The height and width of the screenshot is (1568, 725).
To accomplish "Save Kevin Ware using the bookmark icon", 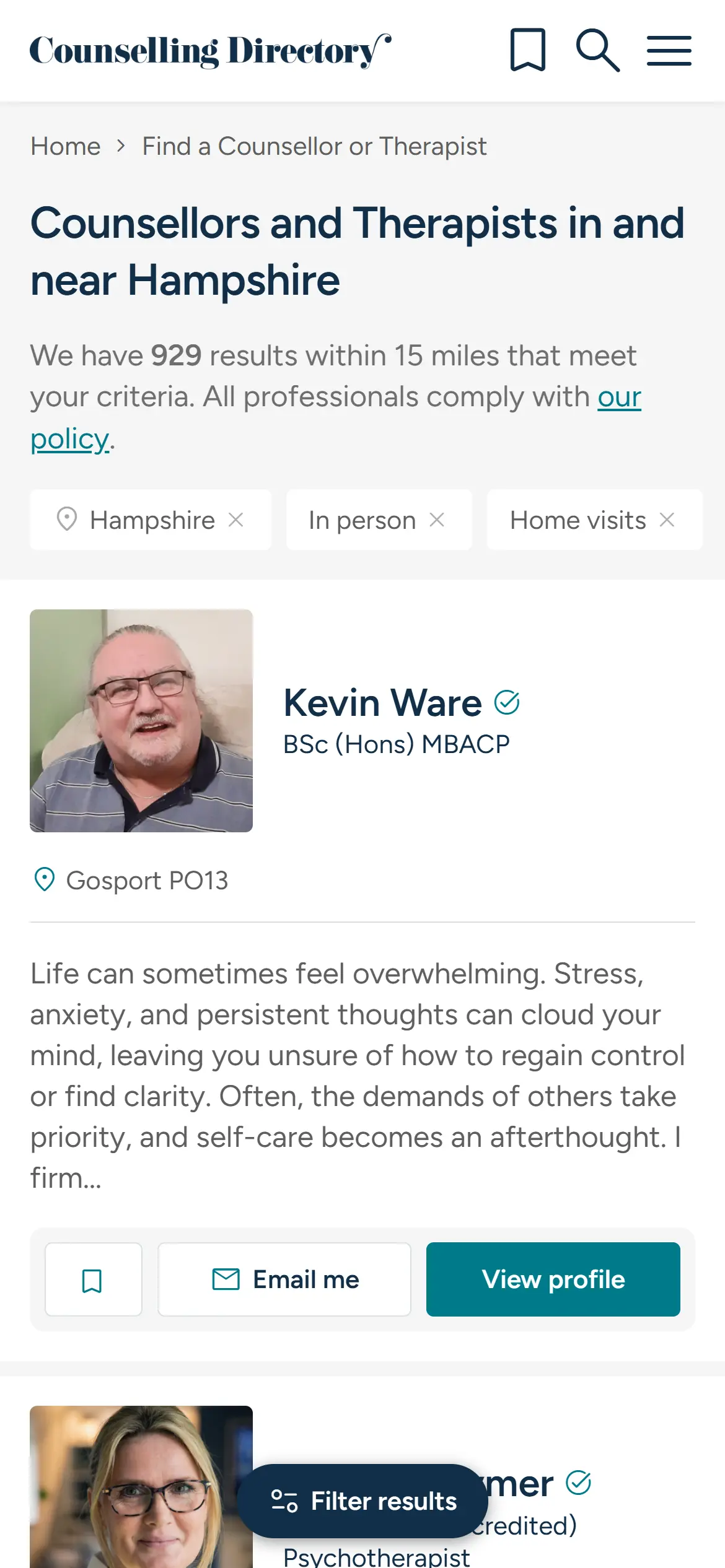I will point(93,1279).
